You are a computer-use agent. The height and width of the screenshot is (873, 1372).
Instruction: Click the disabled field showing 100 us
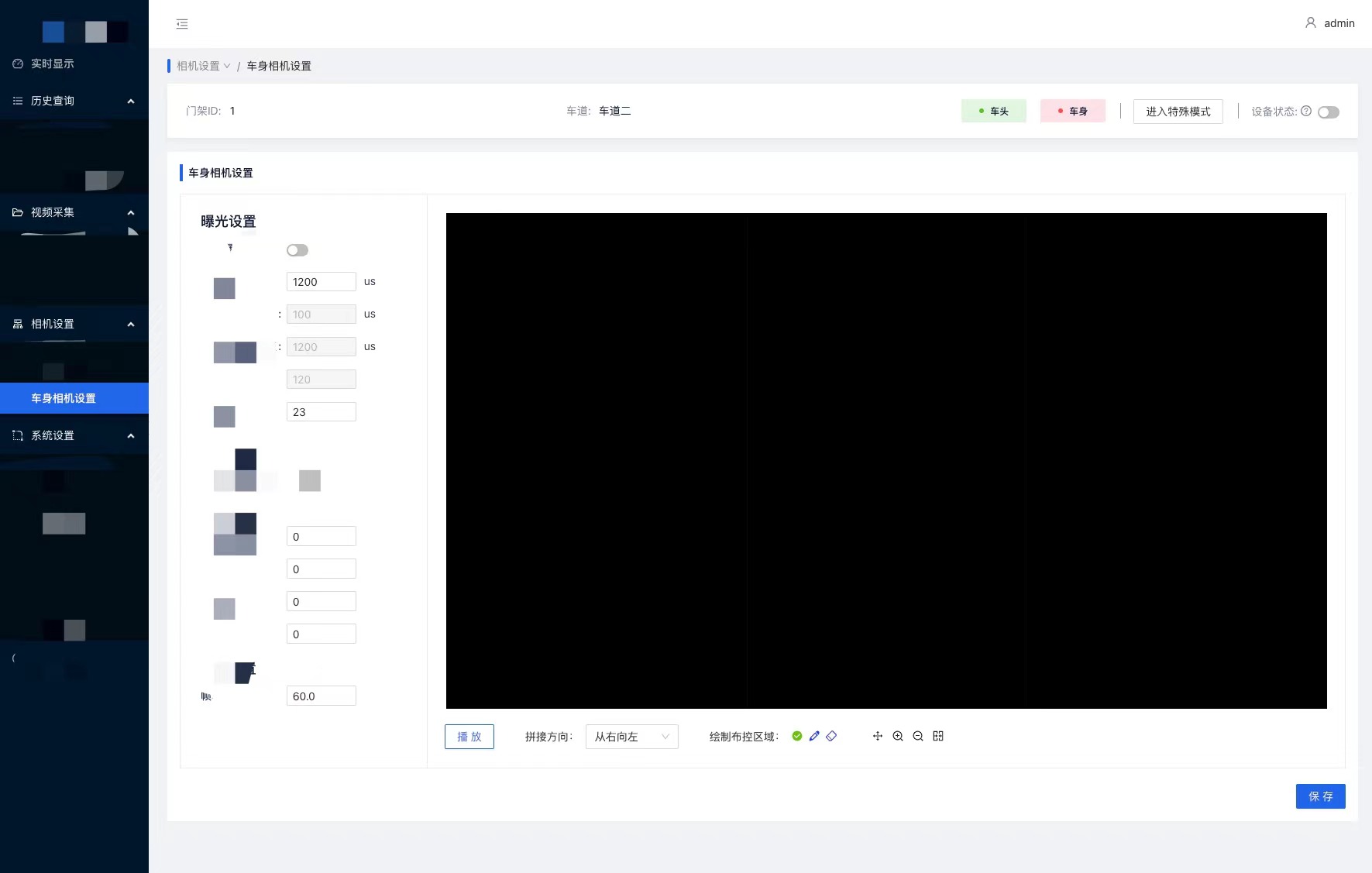[x=322, y=314]
